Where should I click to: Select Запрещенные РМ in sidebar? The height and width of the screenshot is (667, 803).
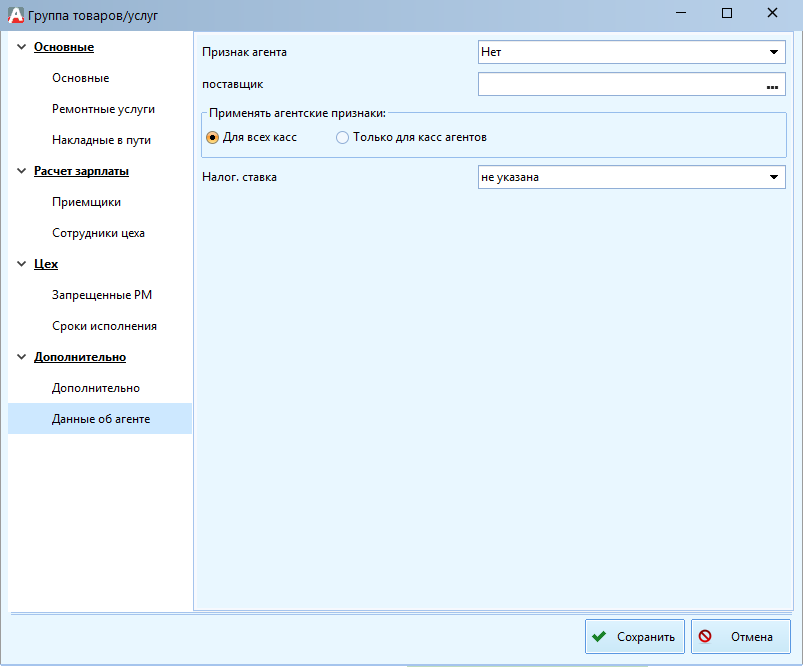pyautogui.click(x=102, y=295)
